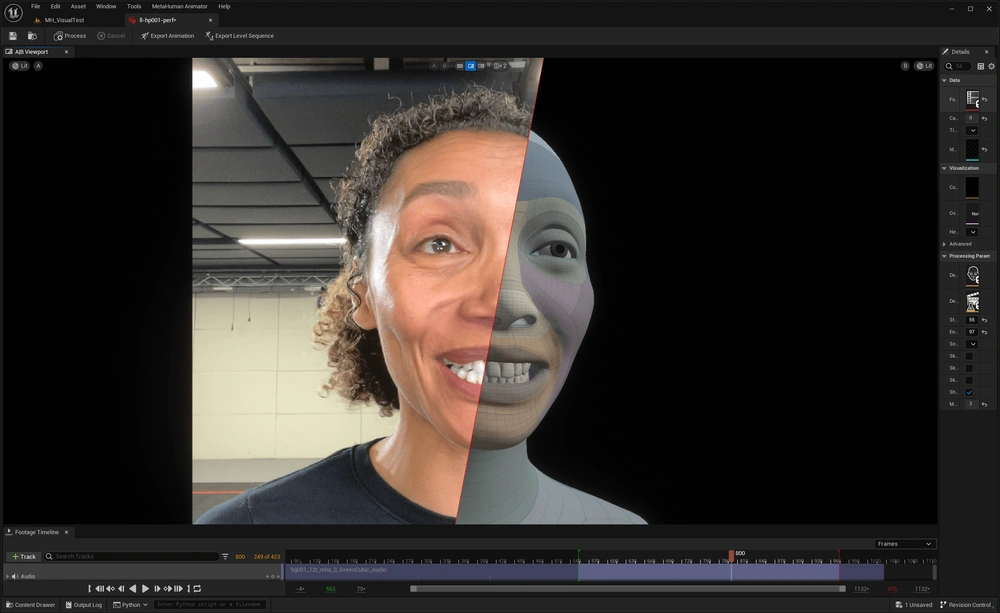Click the Export Level Sequence button

click(x=239, y=36)
